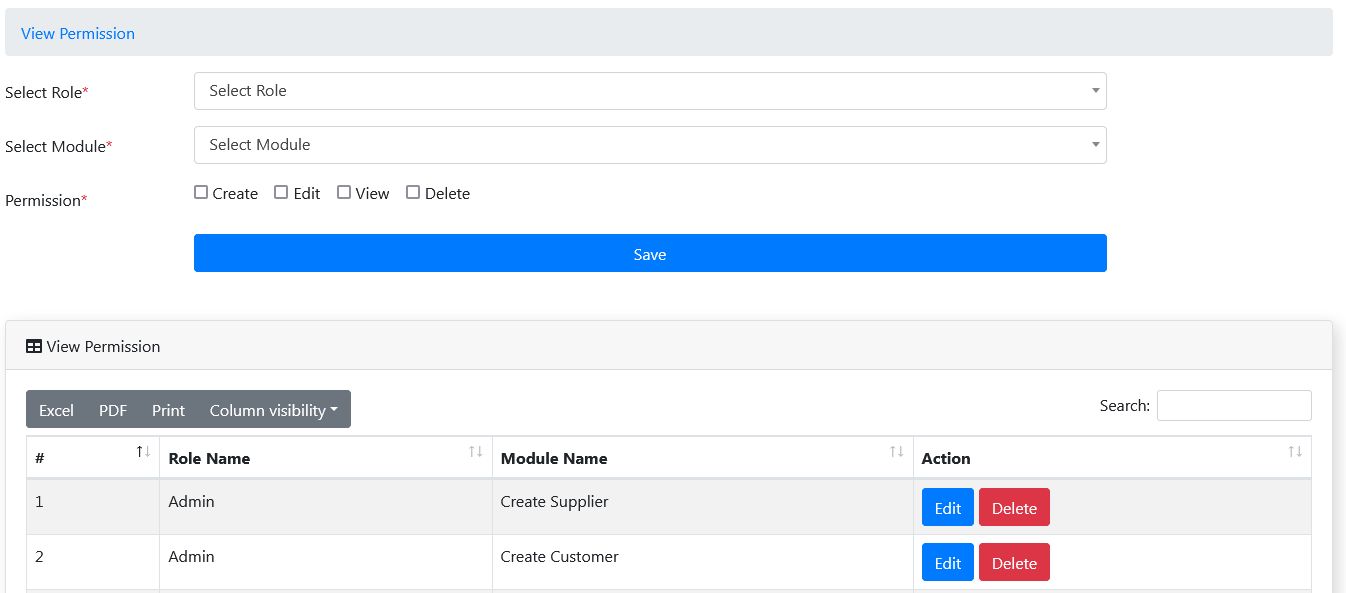Image resolution: width=1346 pixels, height=593 pixels.
Task: Open the Select Role dropdown
Action: click(x=650, y=91)
